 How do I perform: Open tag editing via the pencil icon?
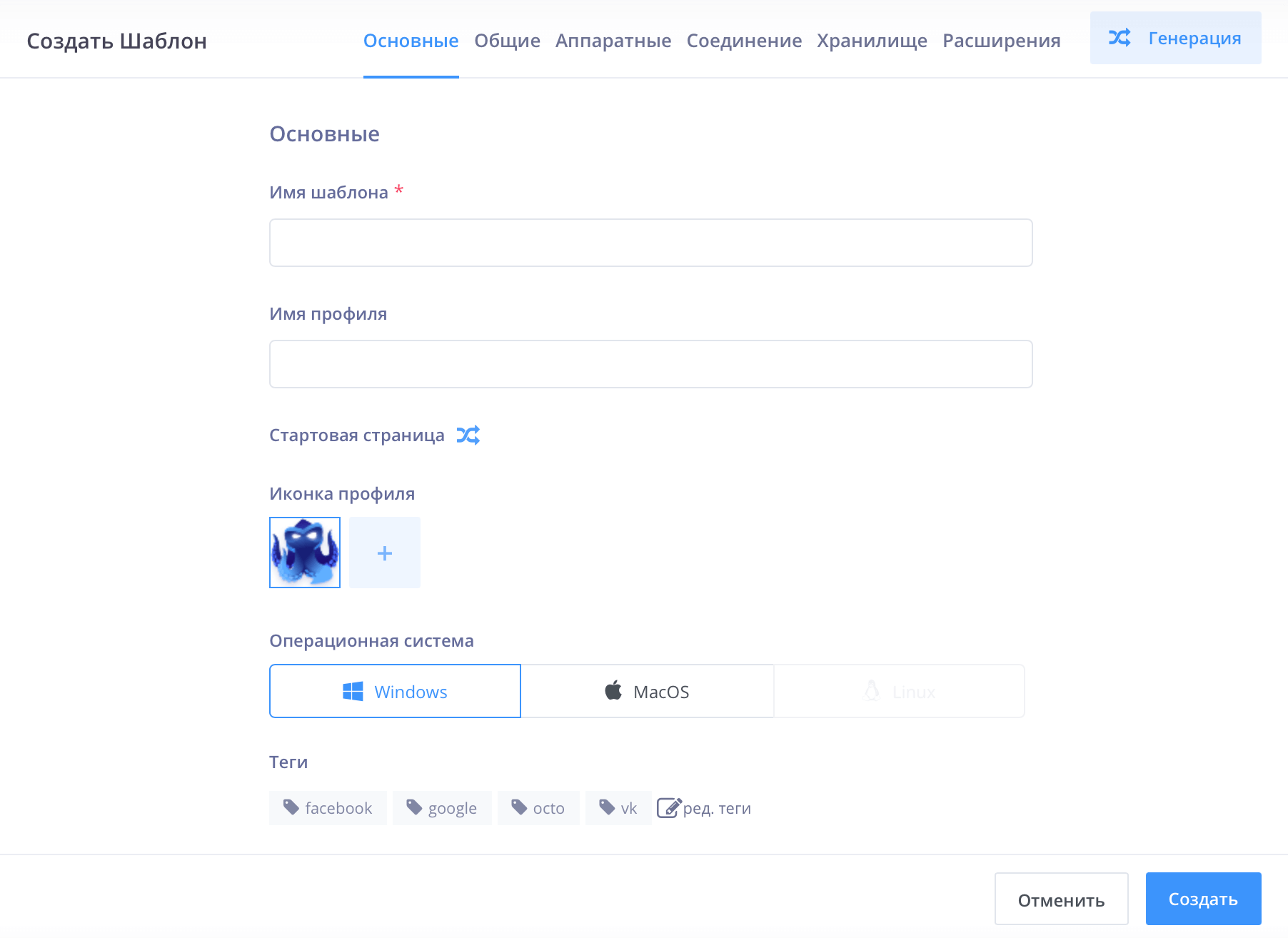(669, 807)
